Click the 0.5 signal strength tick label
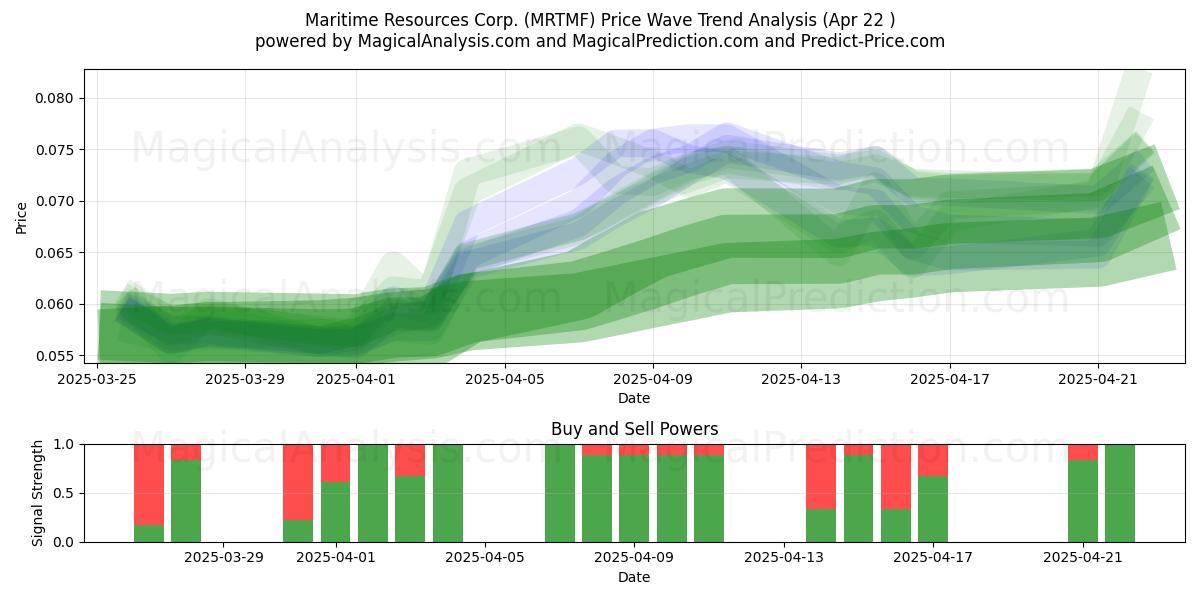The width and height of the screenshot is (1200, 600). coord(65,493)
